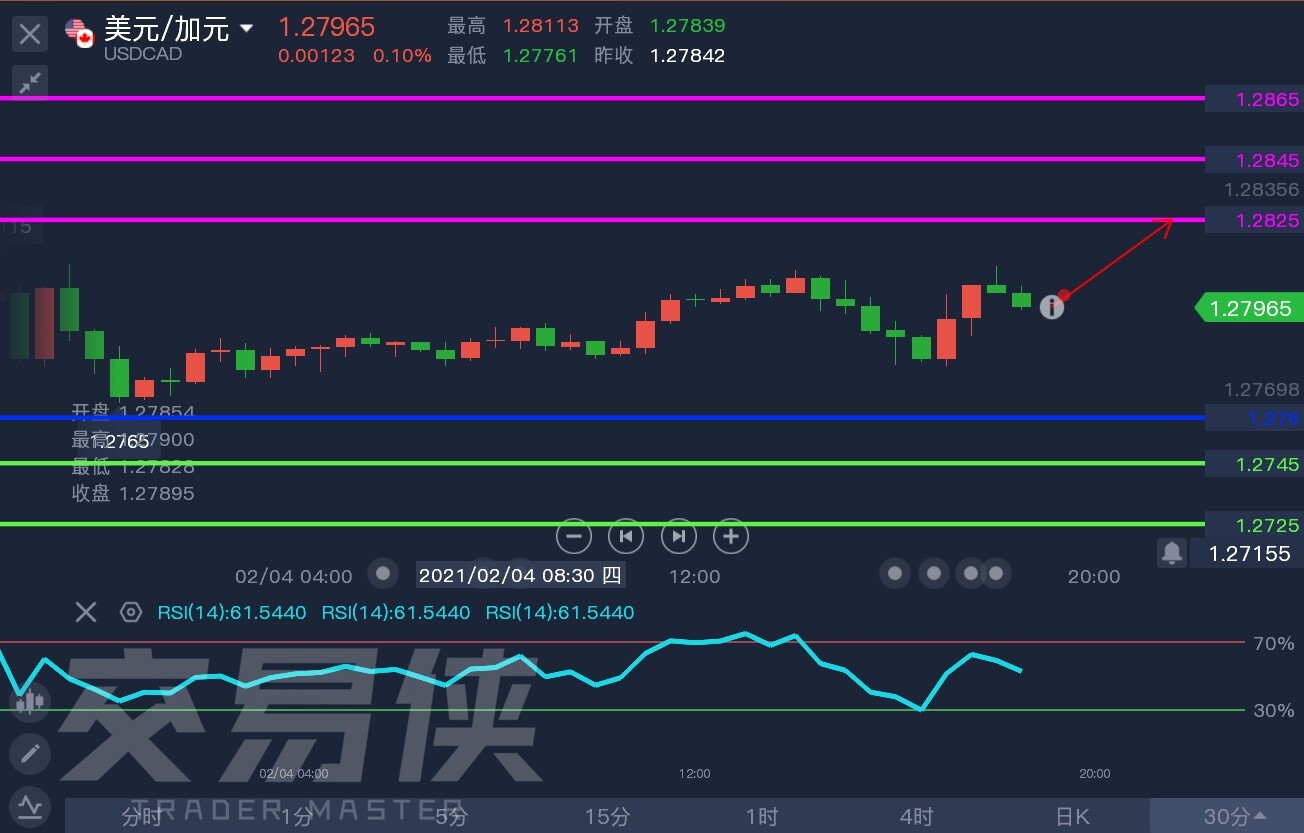This screenshot has height=833, width=1304.
Task: Click the 1.28356 axis price label
Action: [1262, 189]
